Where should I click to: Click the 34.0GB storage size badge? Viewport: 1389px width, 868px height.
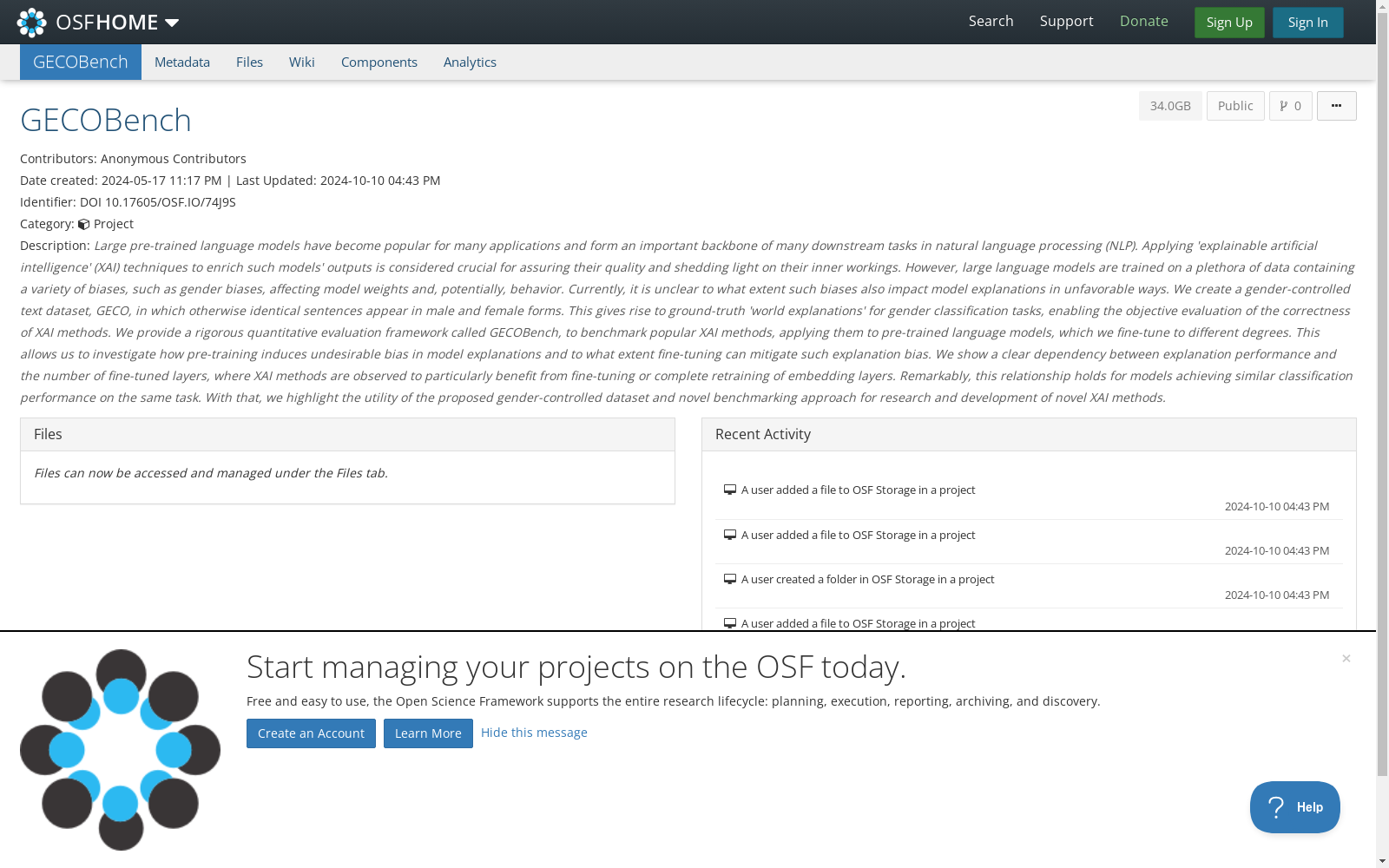tap(1170, 106)
